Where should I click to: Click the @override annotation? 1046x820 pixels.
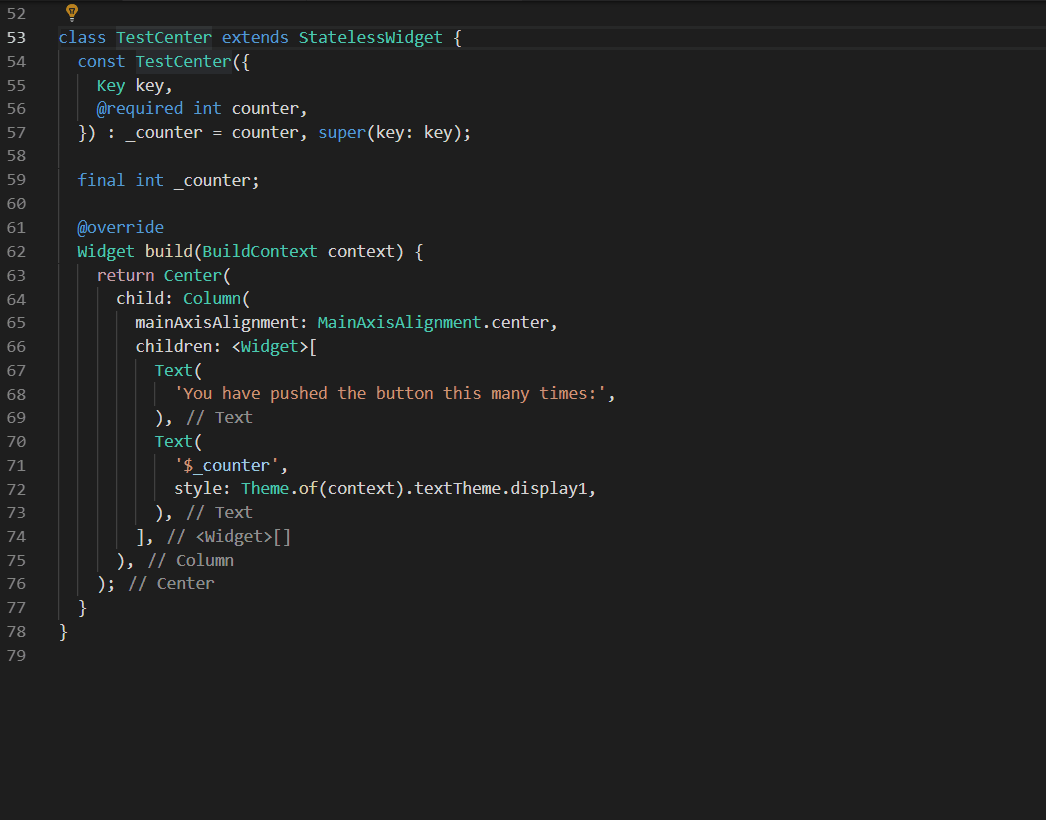point(120,227)
